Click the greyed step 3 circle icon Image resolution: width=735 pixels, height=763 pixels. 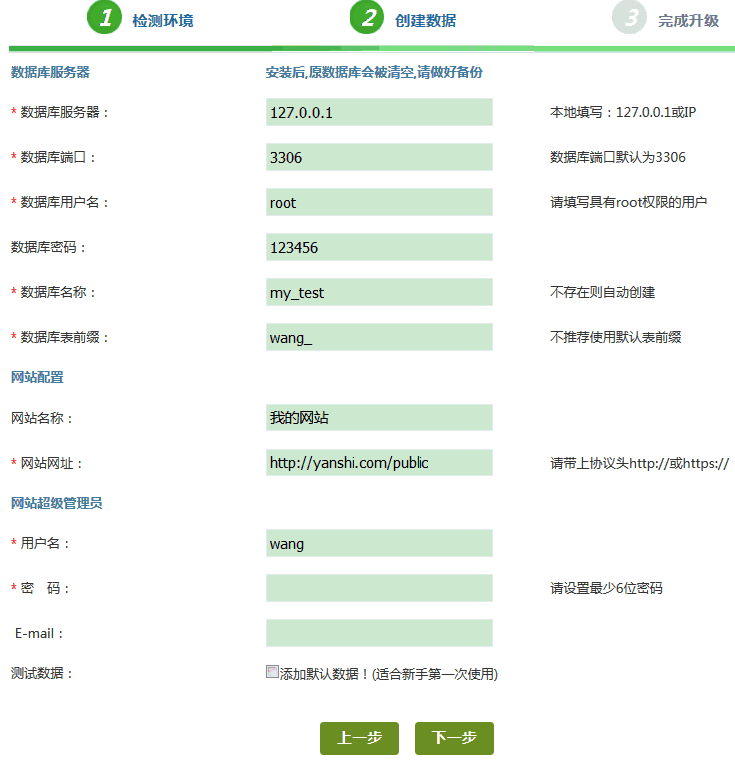[629, 18]
